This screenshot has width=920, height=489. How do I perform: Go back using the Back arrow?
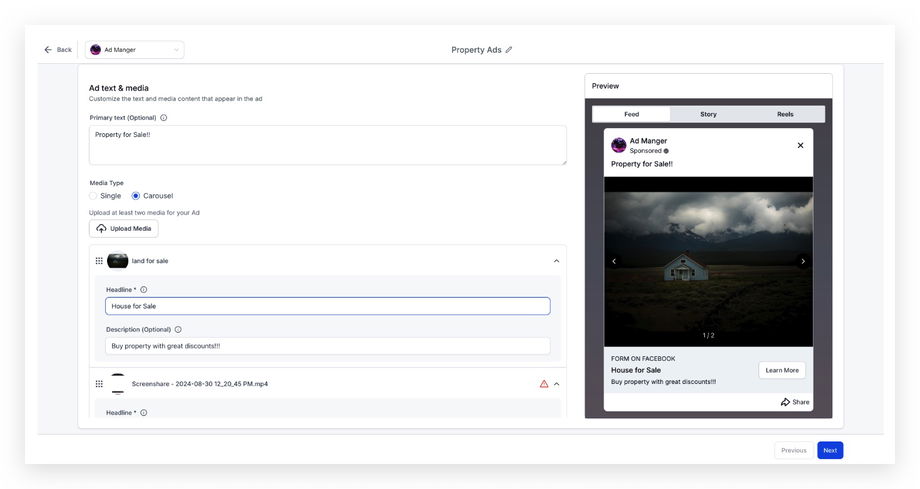57,50
